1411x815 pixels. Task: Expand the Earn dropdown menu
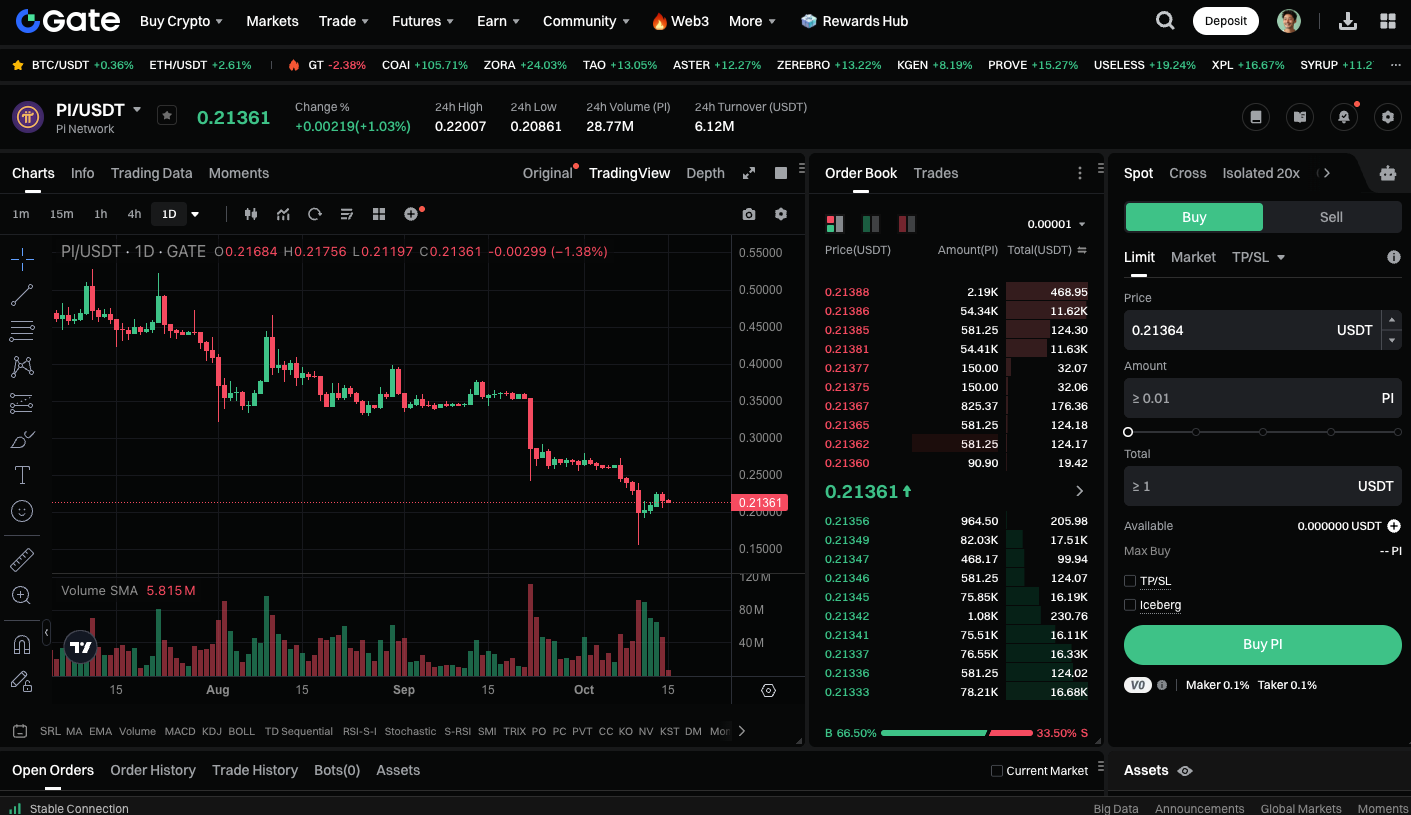tap(499, 21)
